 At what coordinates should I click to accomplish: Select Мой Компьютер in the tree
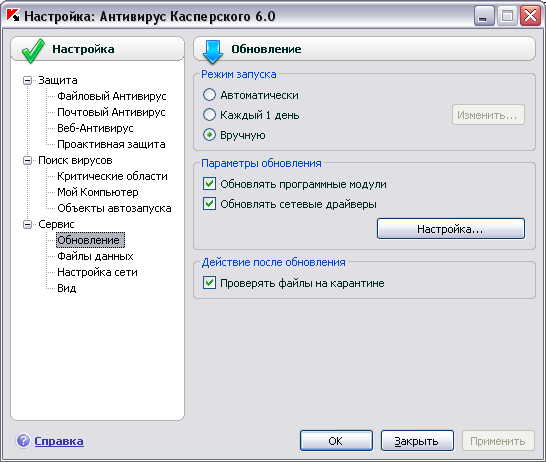[98, 192]
